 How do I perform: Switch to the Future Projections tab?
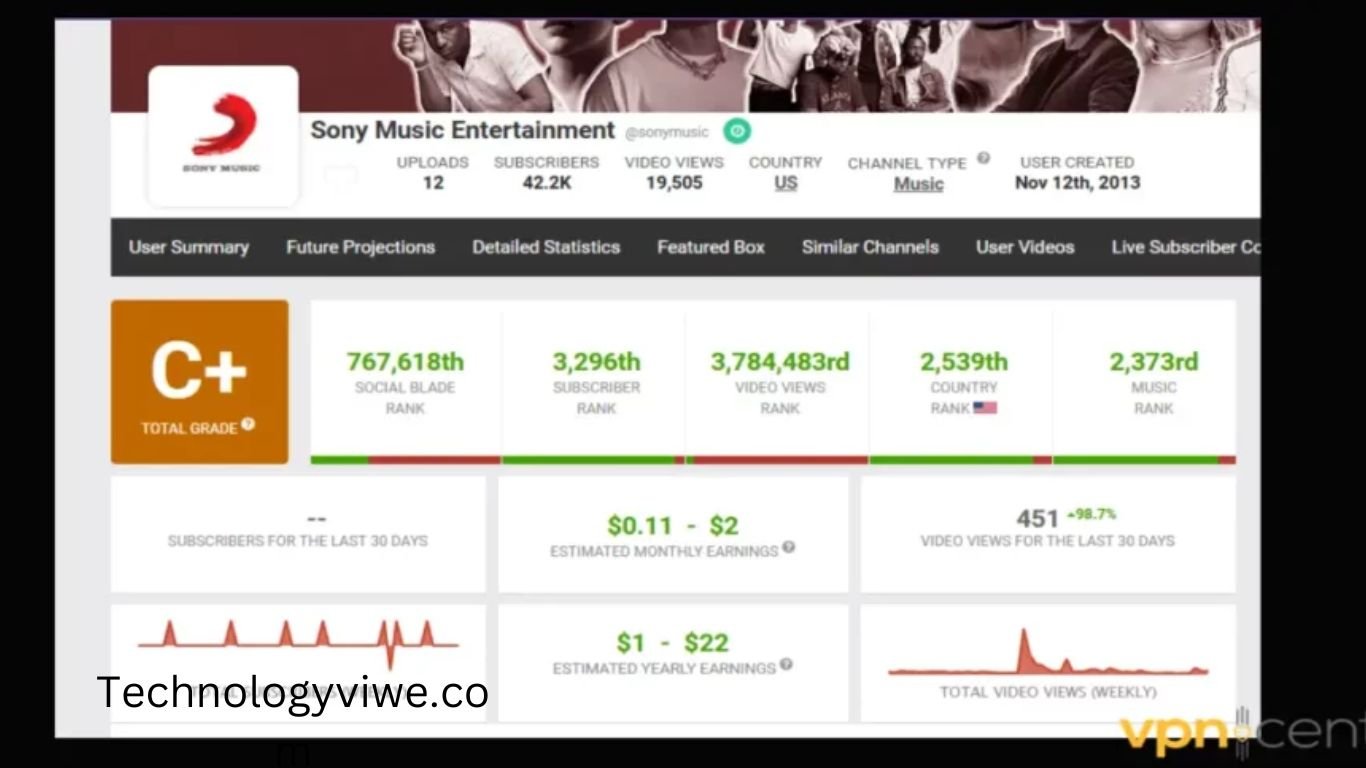pyautogui.click(x=360, y=247)
